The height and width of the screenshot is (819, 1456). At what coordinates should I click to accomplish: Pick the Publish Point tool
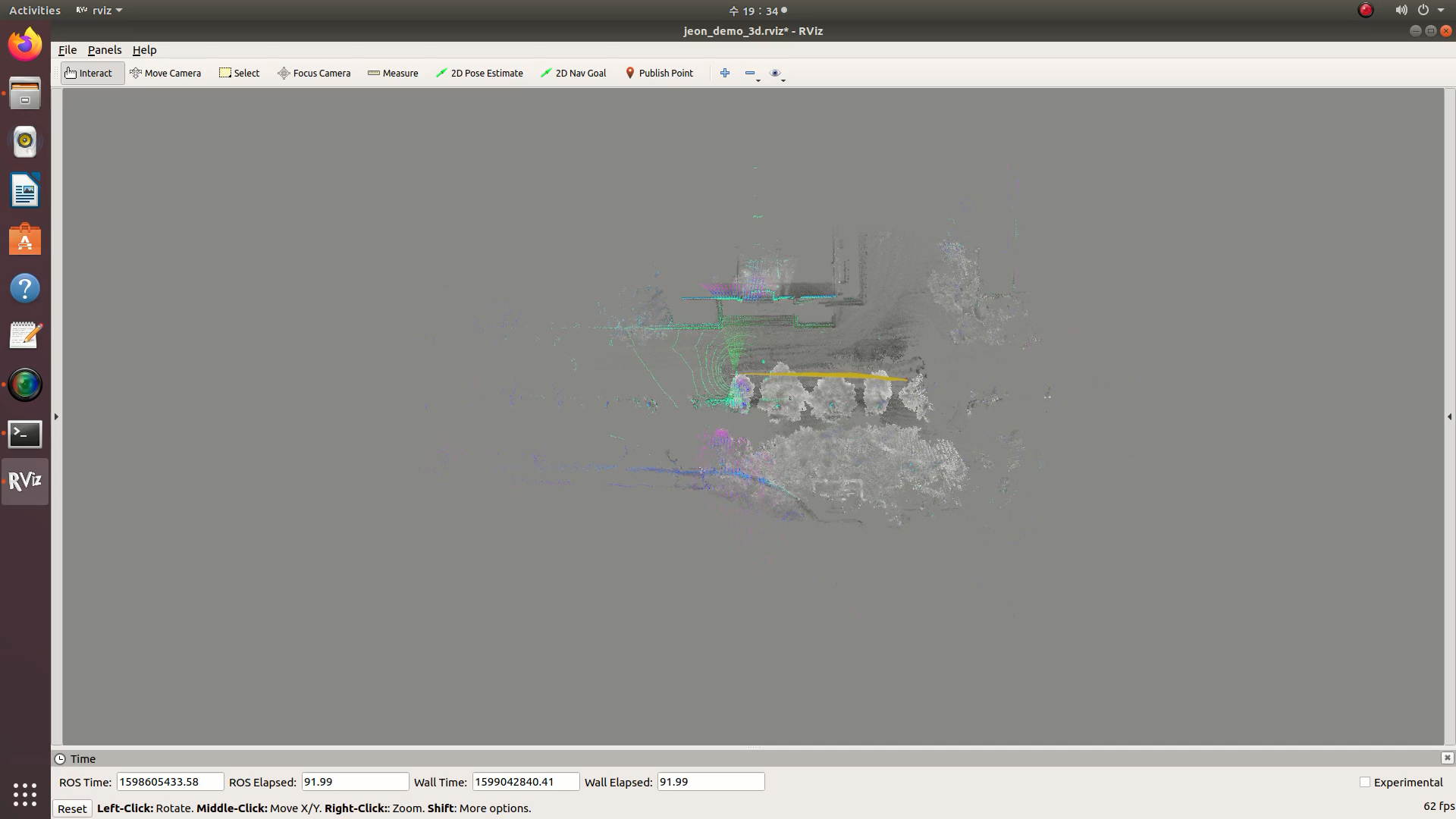[659, 73]
